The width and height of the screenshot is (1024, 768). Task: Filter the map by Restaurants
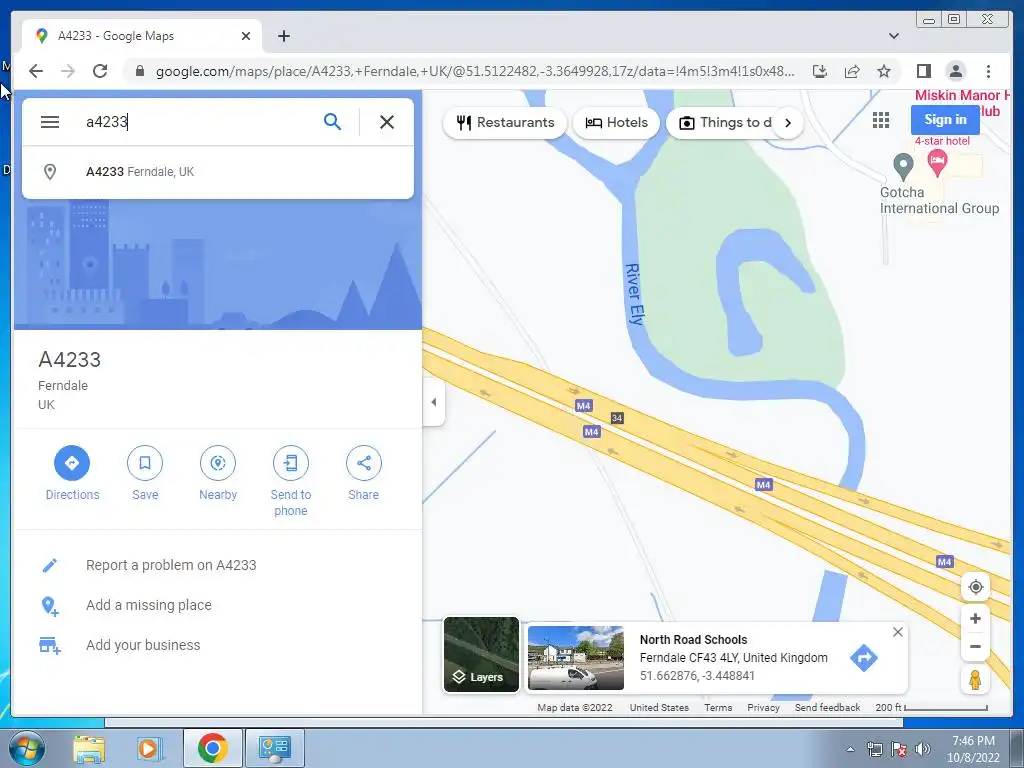pos(505,123)
